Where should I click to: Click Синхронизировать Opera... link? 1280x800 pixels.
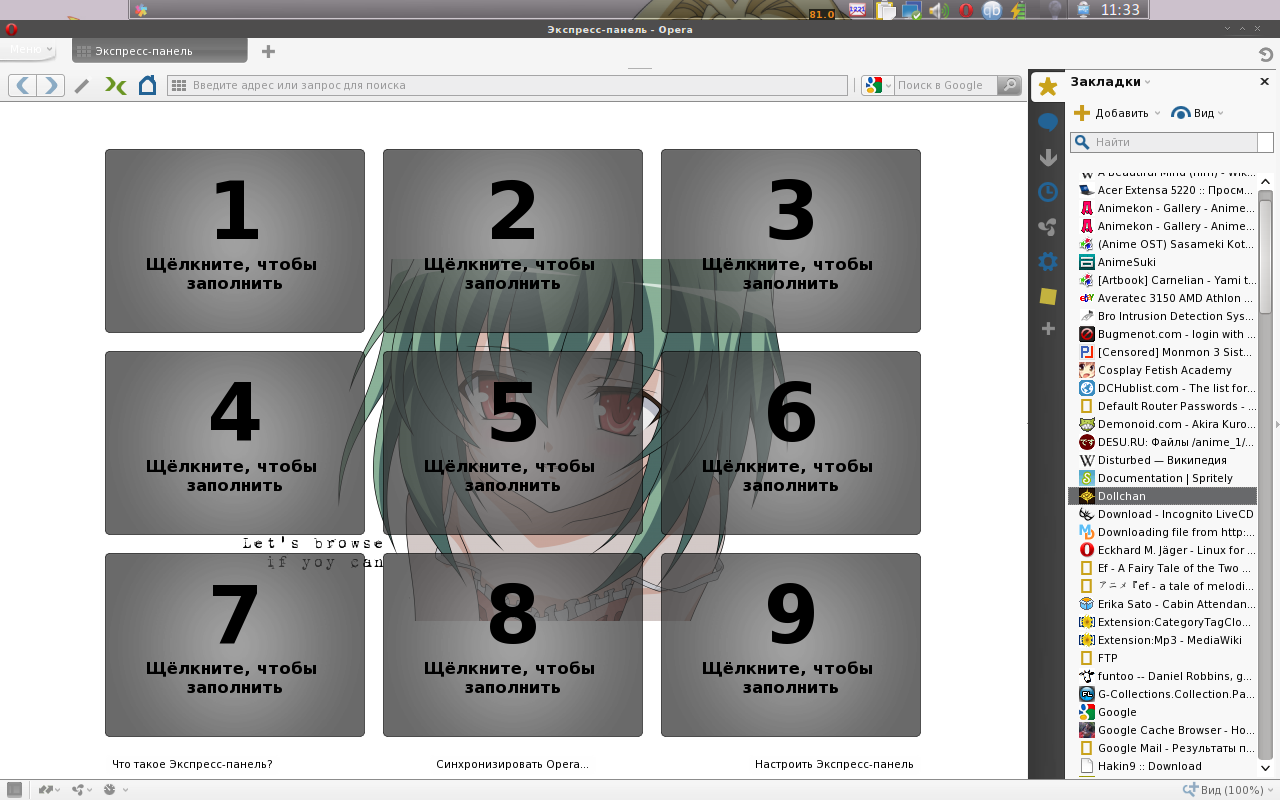(512, 764)
